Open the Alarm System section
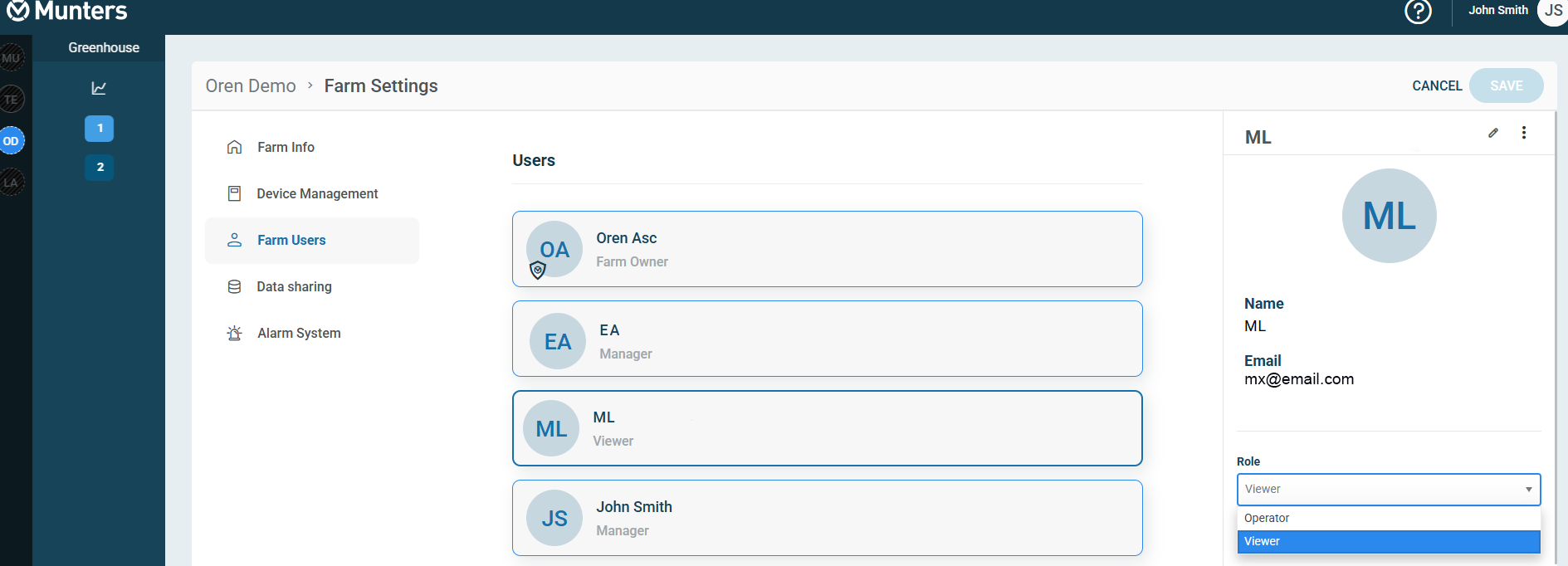The image size is (1568, 566). click(x=299, y=333)
